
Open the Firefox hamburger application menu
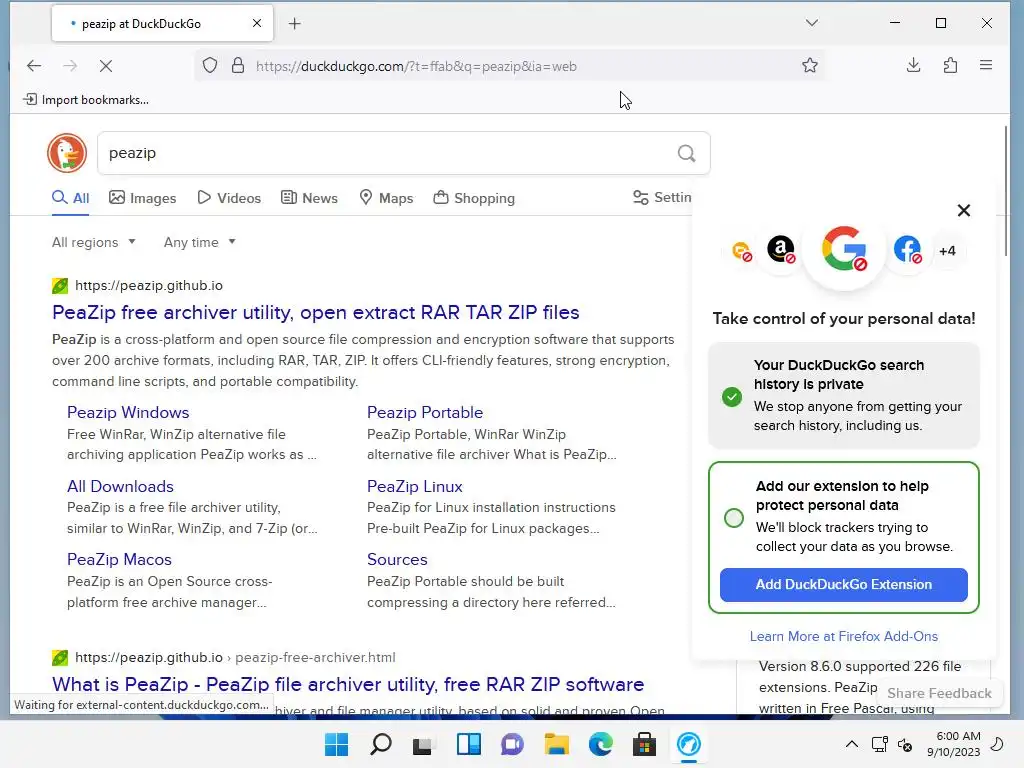(x=986, y=65)
